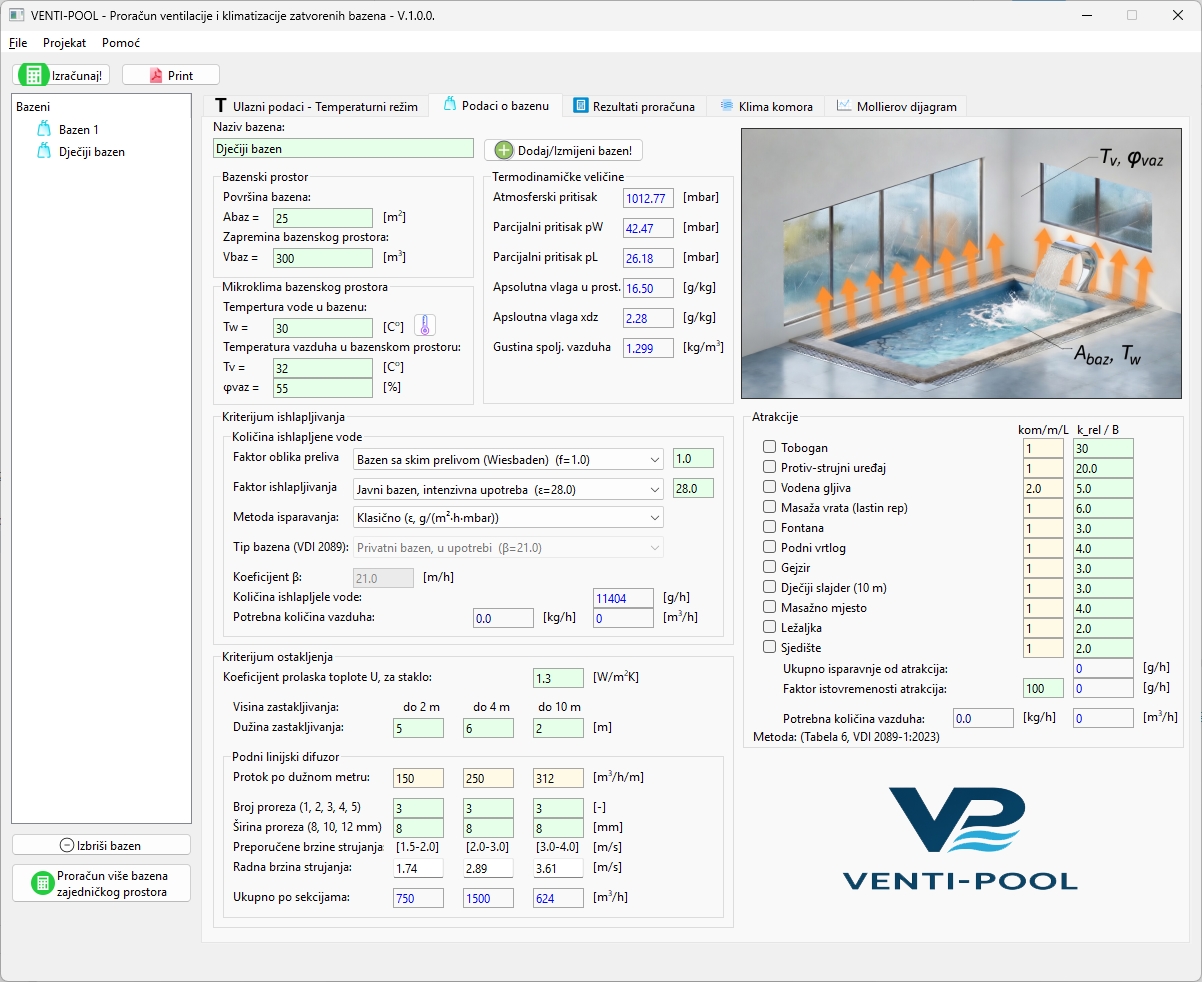The image size is (1202, 982).
Task: Click the pool icon next to Dječiji bazen
Action: (x=43, y=152)
